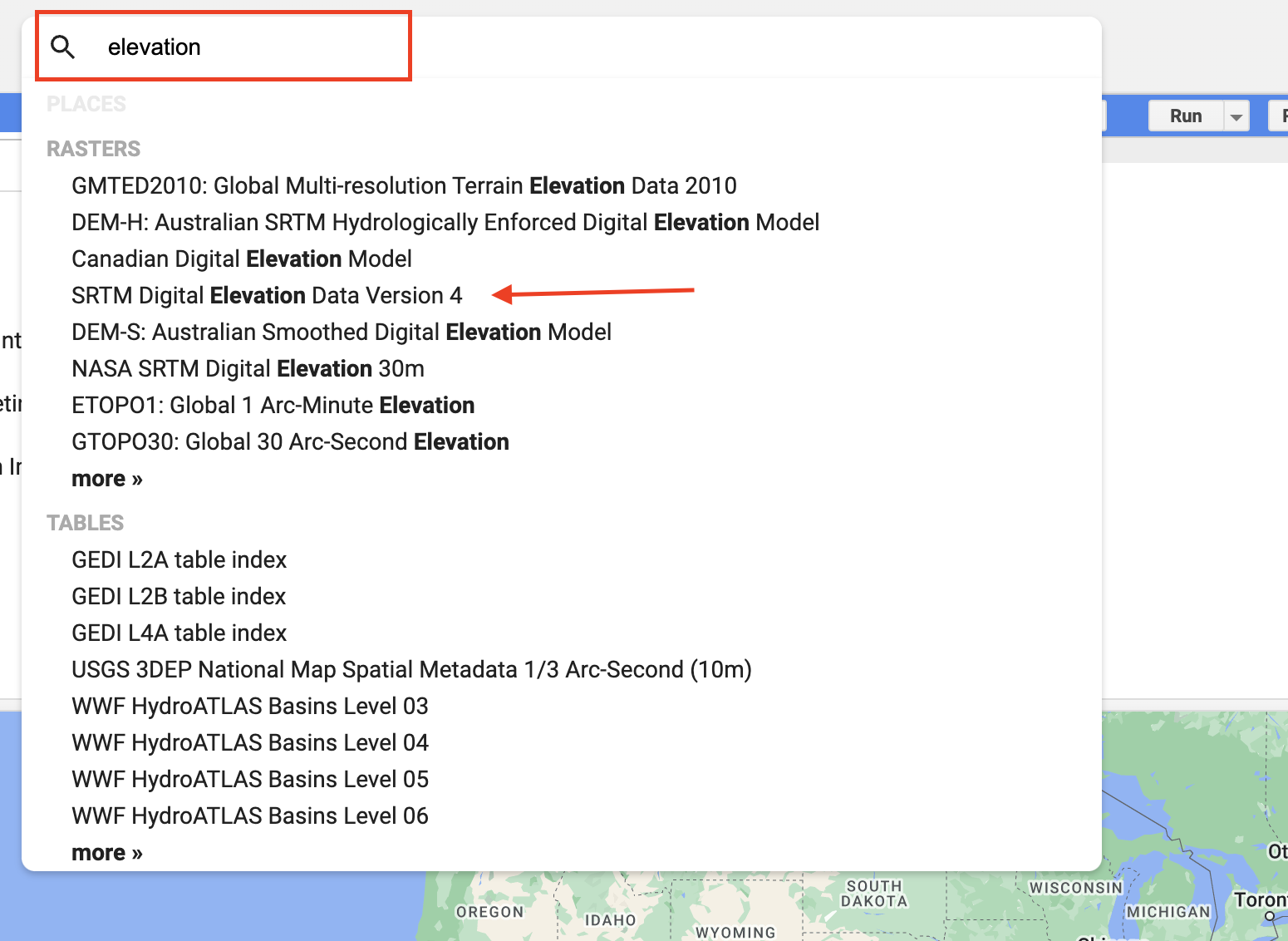Select the GEDI L2B table index

coord(178,596)
